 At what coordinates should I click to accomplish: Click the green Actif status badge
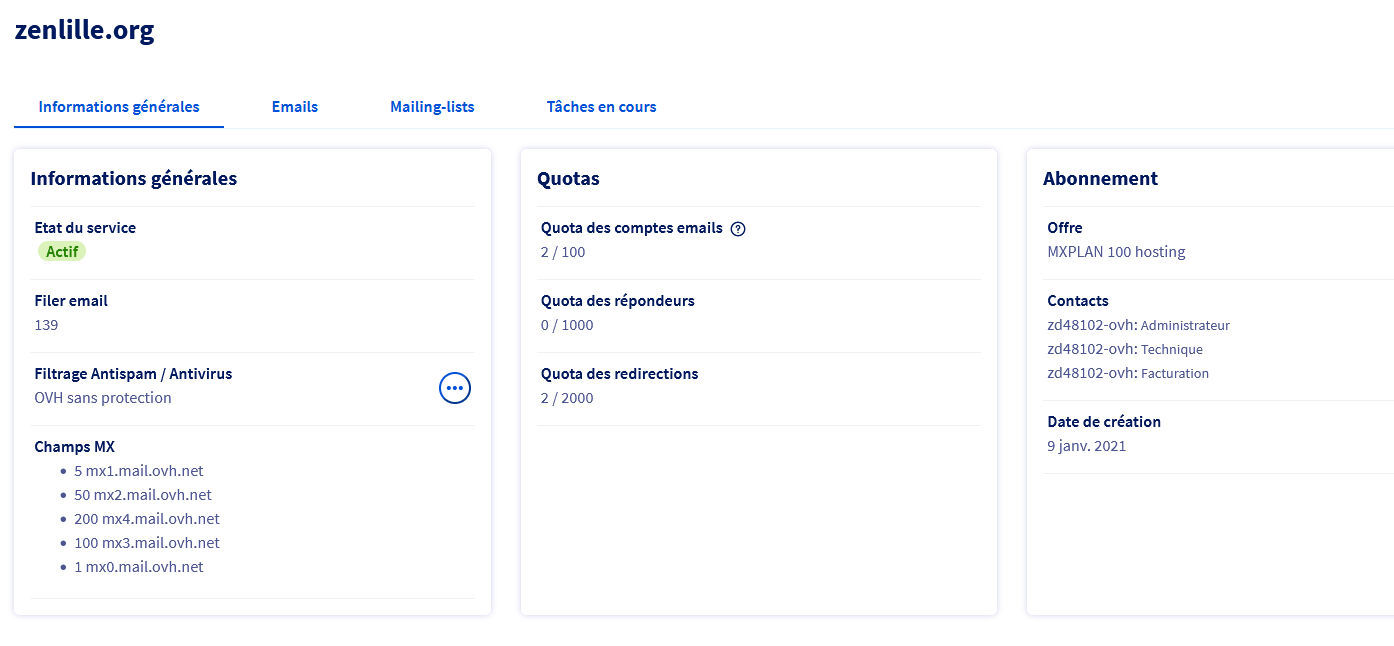tap(62, 252)
